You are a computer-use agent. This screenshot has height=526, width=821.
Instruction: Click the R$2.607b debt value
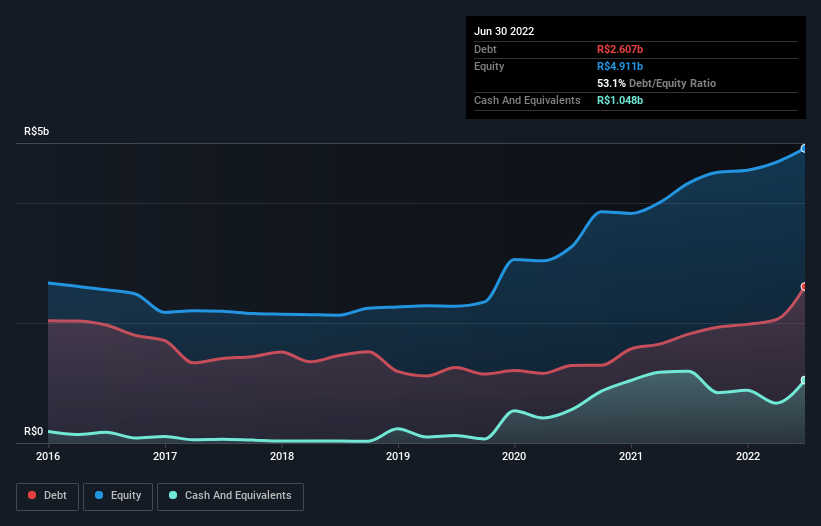[620, 49]
